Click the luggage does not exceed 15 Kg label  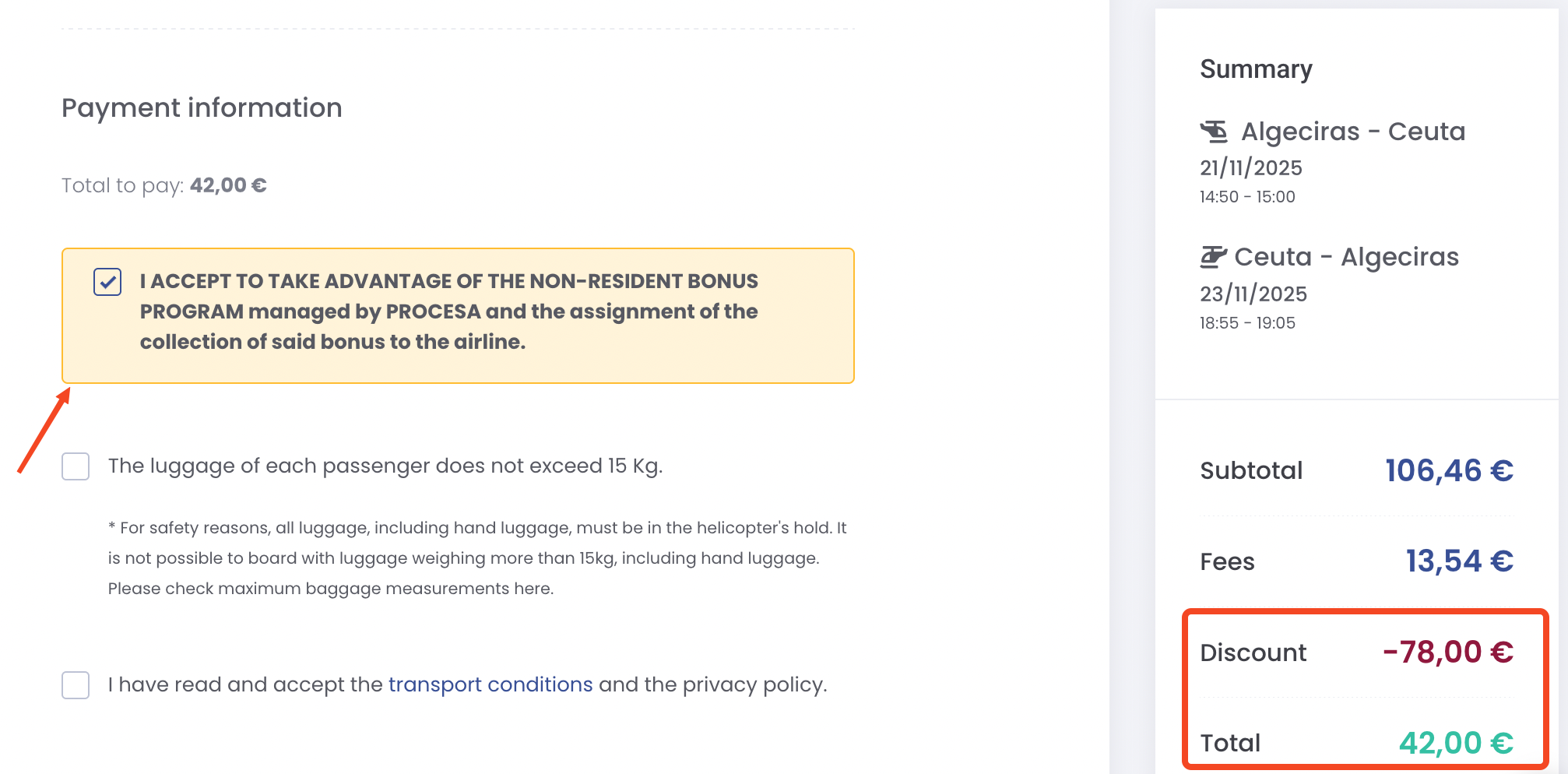[x=385, y=466]
